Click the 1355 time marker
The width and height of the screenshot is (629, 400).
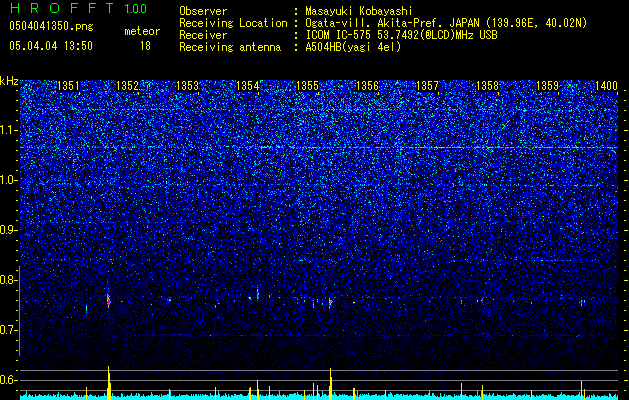pyautogui.click(x=307, y=86)
